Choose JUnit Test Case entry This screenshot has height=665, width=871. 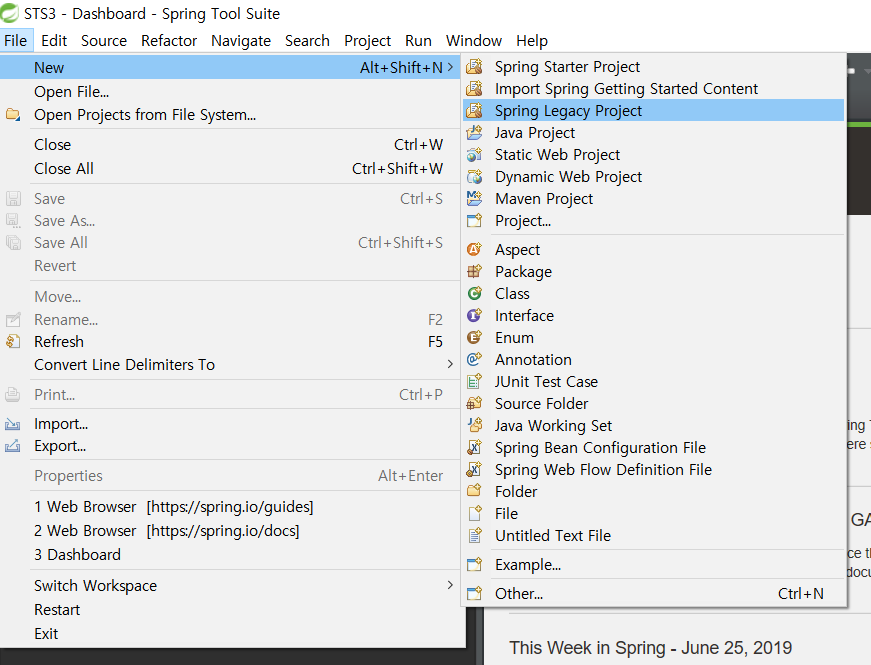point(653,382)
